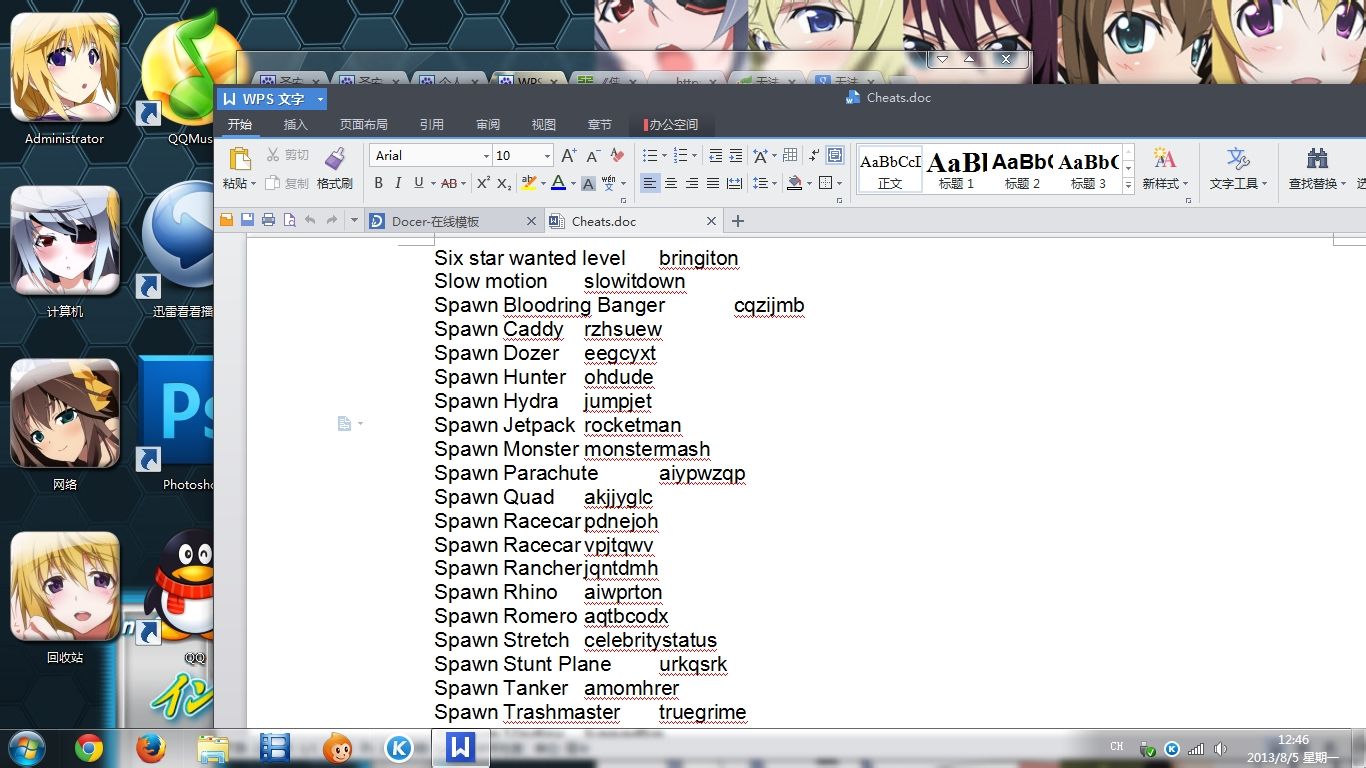The width and height of the screenshot is (1366, 768).
Task: Click the font color A swatch
Action: tap(557, 183)
